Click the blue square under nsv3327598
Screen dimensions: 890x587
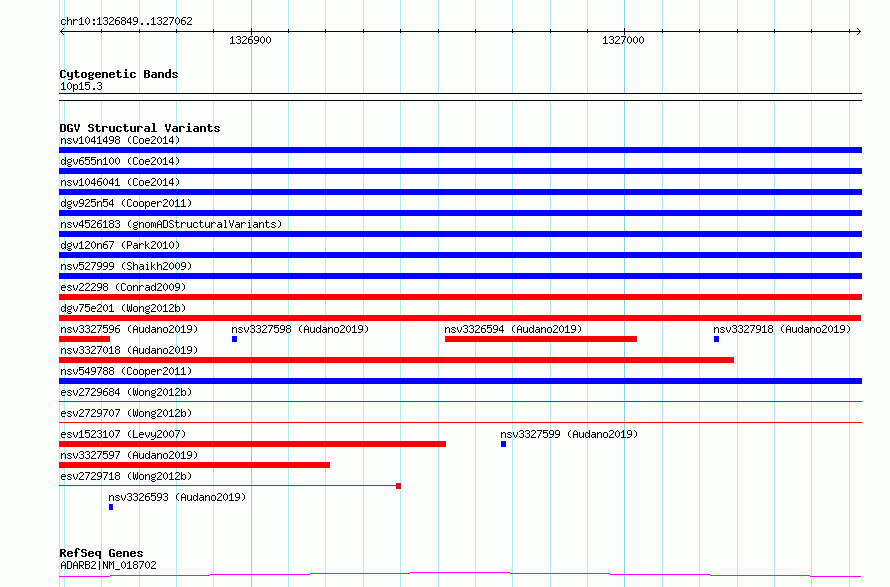pyautogui.click(x=234, y=339)
